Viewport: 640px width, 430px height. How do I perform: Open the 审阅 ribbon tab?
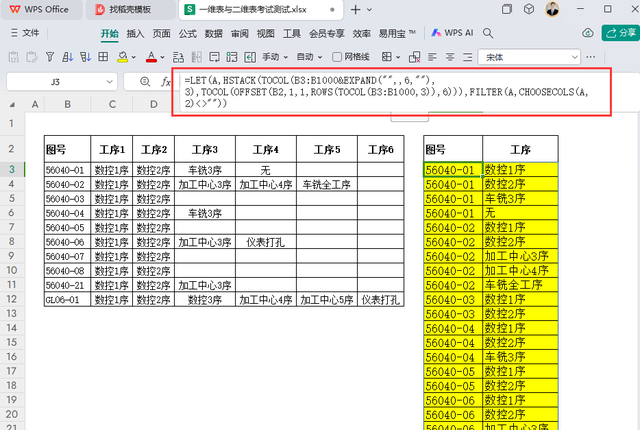240,33
